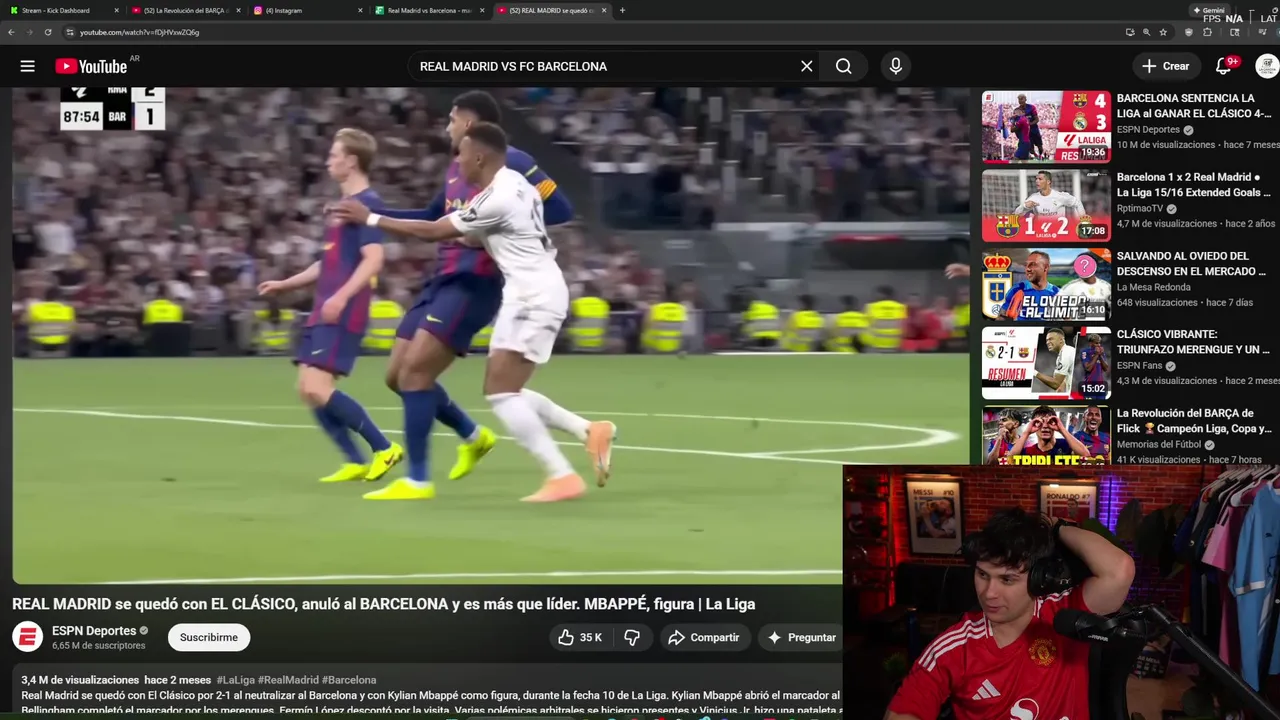The image size is (1280, 720).
Task: Switch to La Revolución del BARÇA tab
Action: tap(185, 10)
